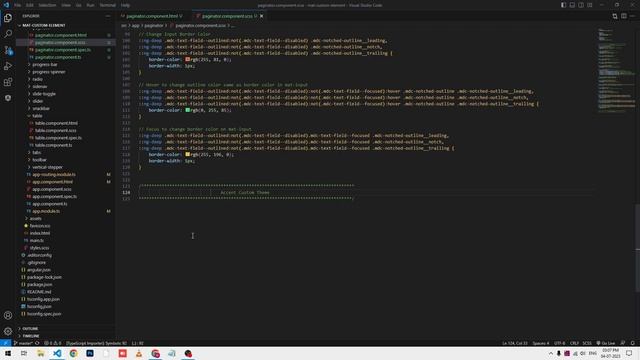Open angular.json file in explorer
The width and height of the screenshot is (640, 360).
(x=39, y=270)
